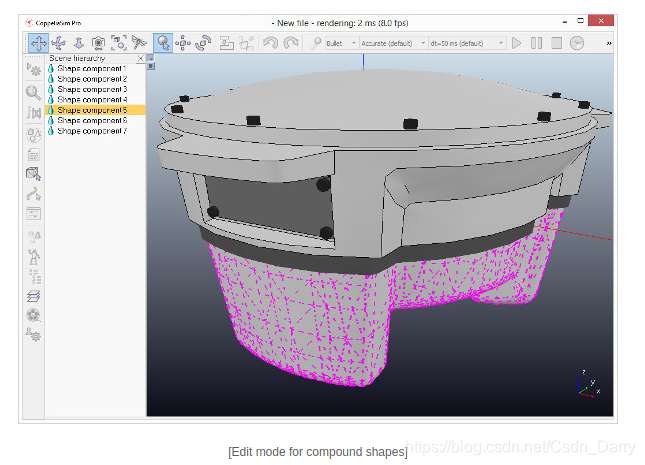Image resolution: width=645 pixels, height=465 pixels.
Task: Select the object translate tool
Action: click(x=183, y=43)
